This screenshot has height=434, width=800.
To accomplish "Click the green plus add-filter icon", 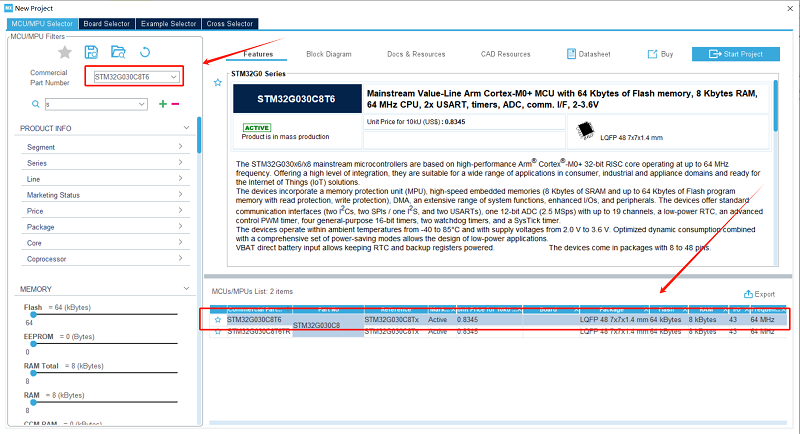I will (163, 104).
